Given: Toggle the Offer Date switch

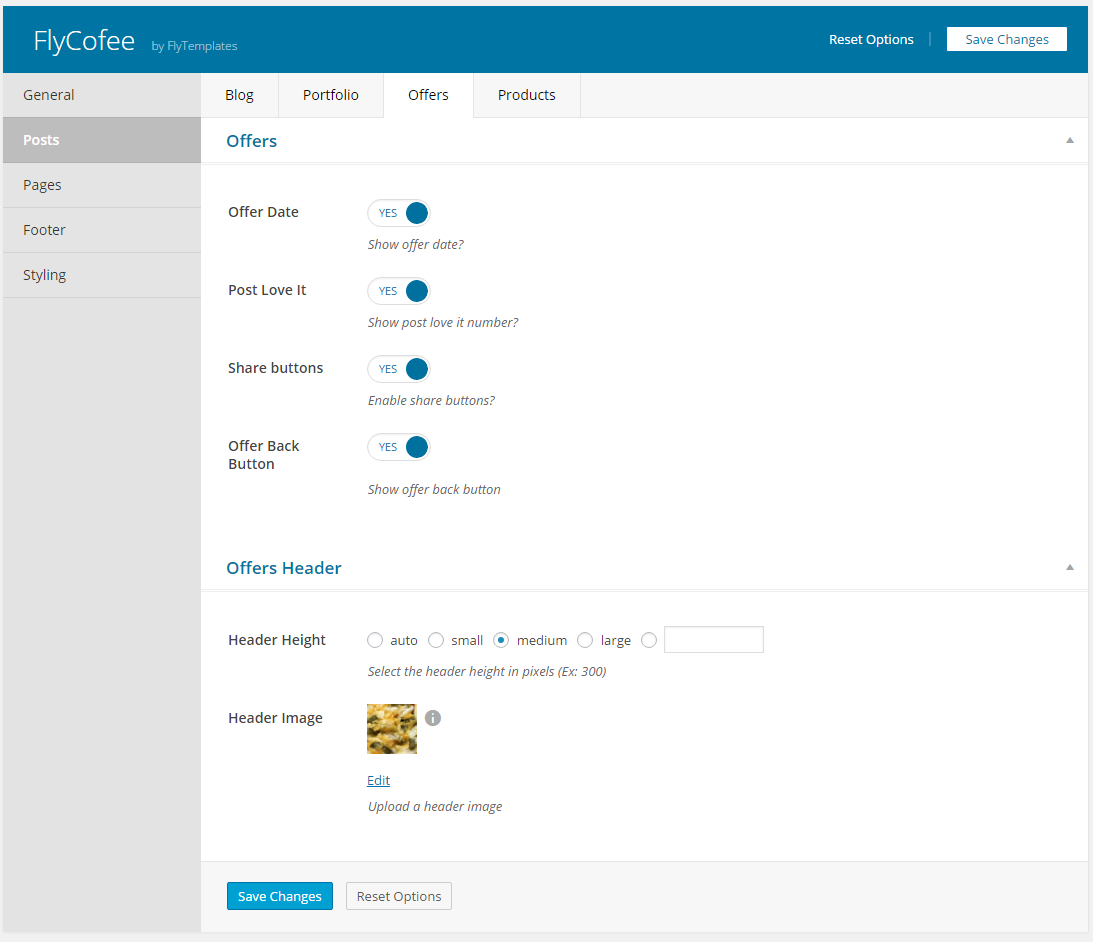Looking at the screenshot, I should tap(399, 213).
